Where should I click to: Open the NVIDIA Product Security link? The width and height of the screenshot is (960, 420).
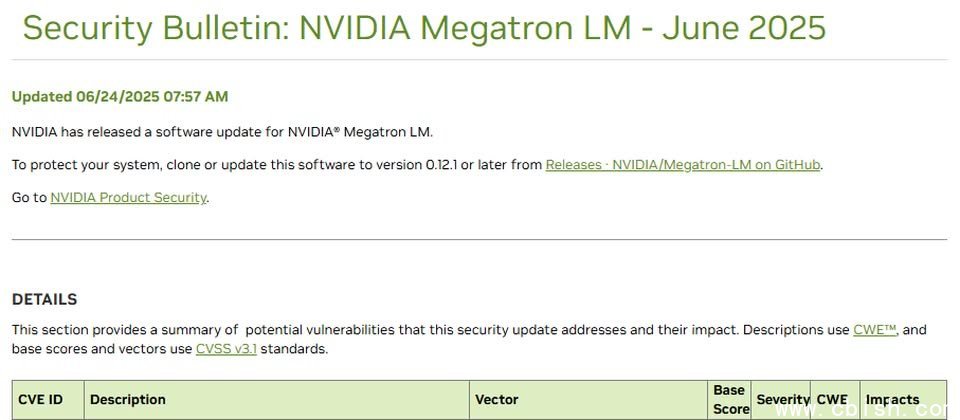[129, 198]
